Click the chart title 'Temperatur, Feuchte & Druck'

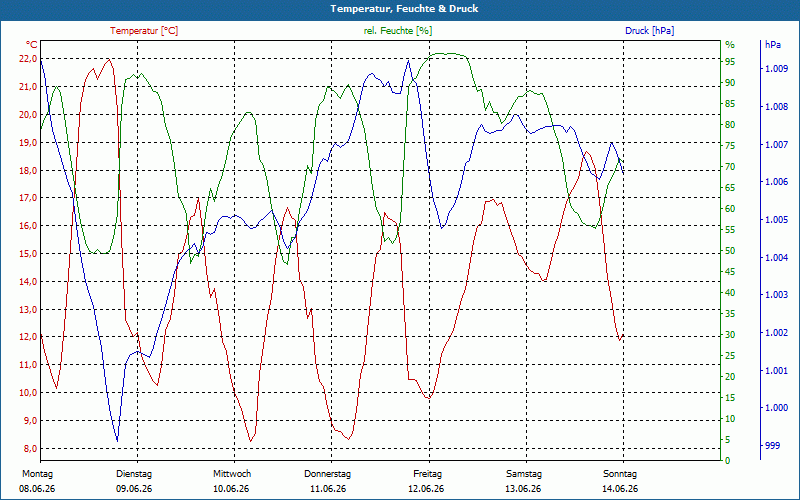tap(404, 9)
